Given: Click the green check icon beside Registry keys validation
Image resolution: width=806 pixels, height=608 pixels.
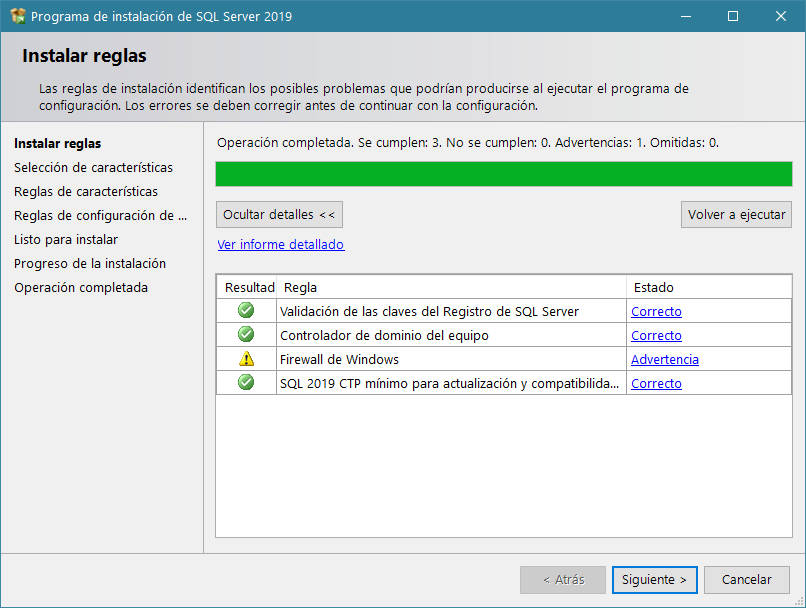Looking at the screenshot, I should tap(245, 311).
